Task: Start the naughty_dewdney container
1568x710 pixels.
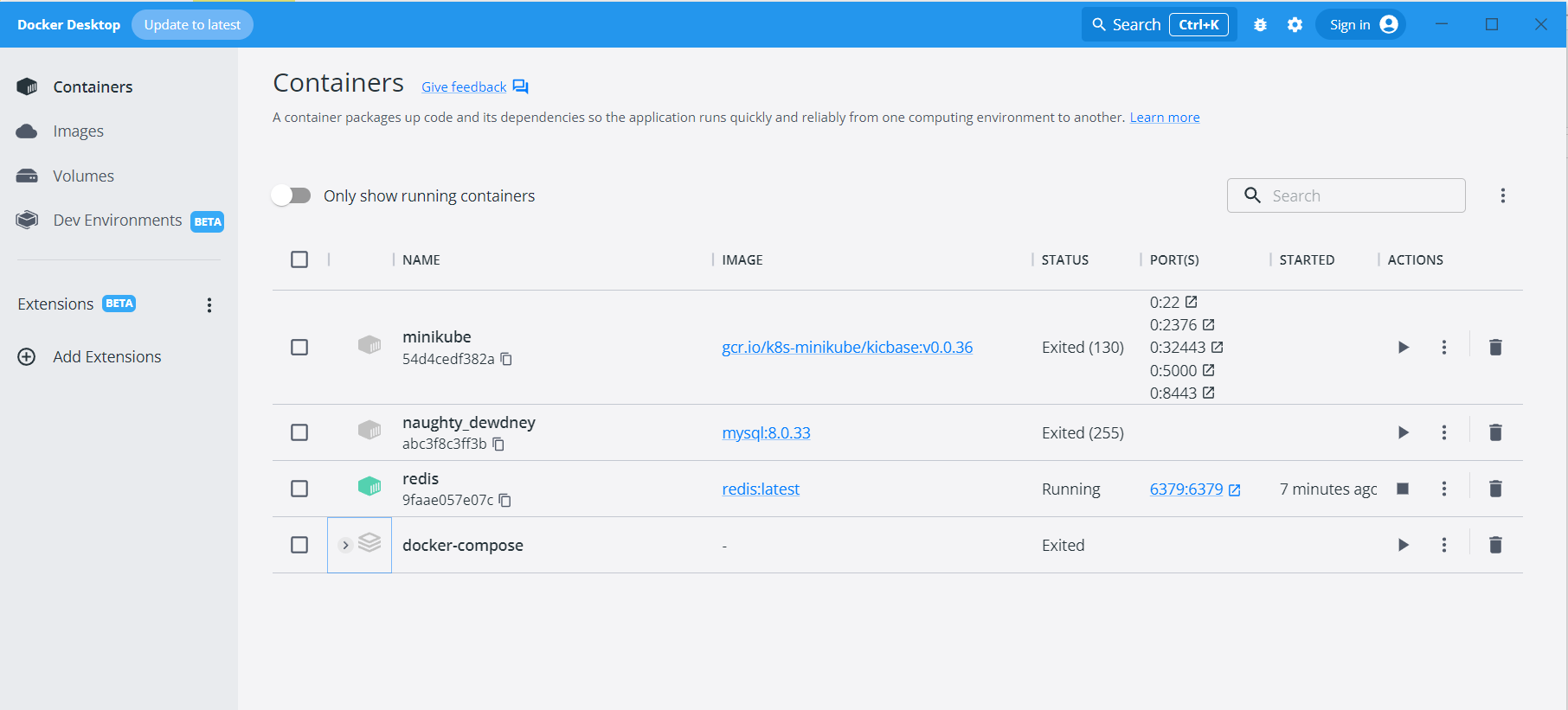Action: coord(1404,432)
